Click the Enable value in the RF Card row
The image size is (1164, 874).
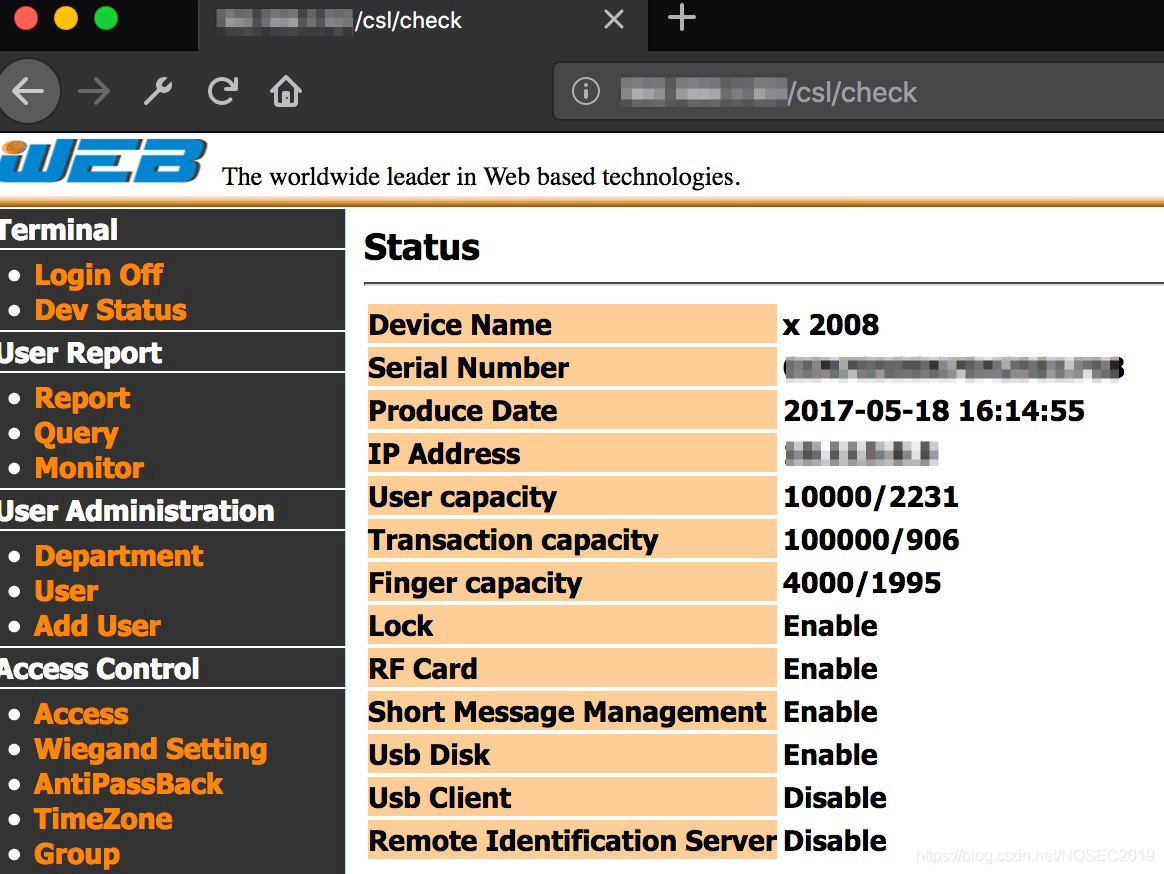[831, 669]
